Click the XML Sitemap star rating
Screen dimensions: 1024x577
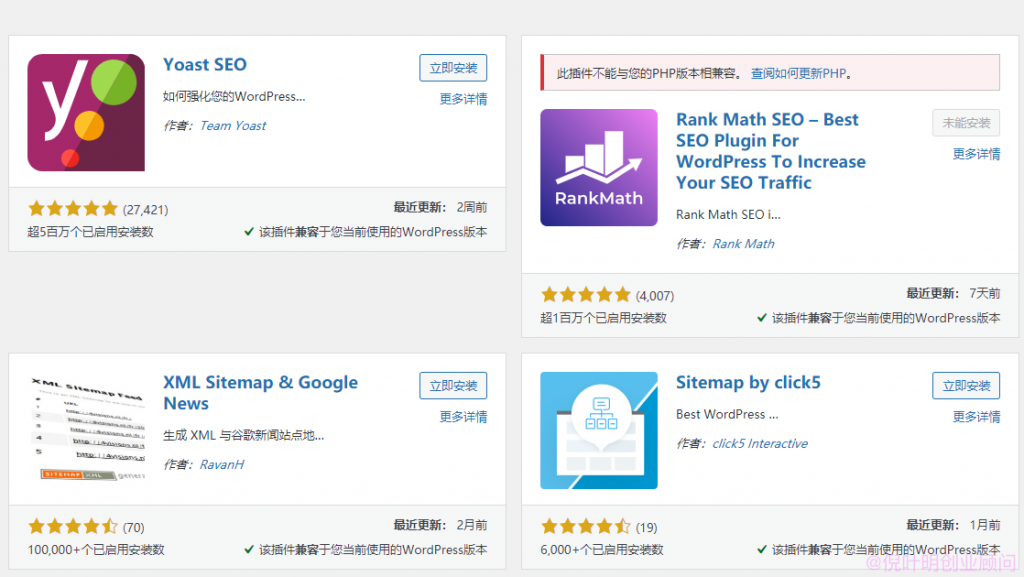pyautogui.click(x=72, y=526)
